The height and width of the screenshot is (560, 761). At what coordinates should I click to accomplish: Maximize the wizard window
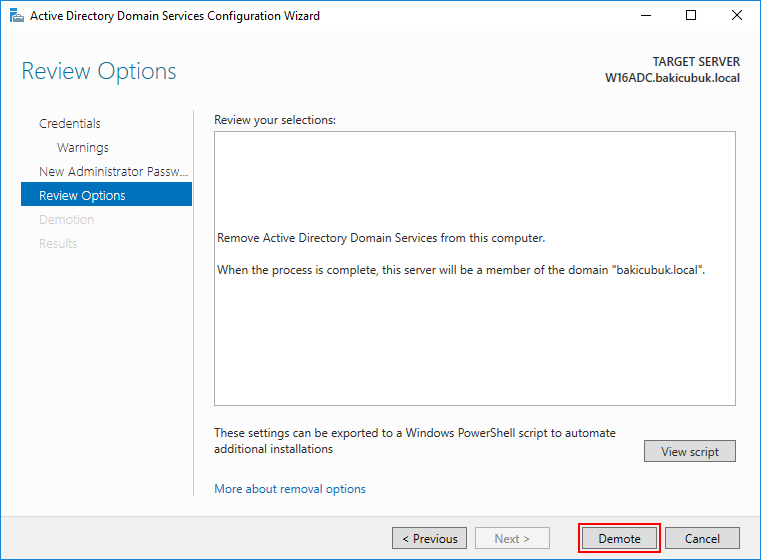691,16
